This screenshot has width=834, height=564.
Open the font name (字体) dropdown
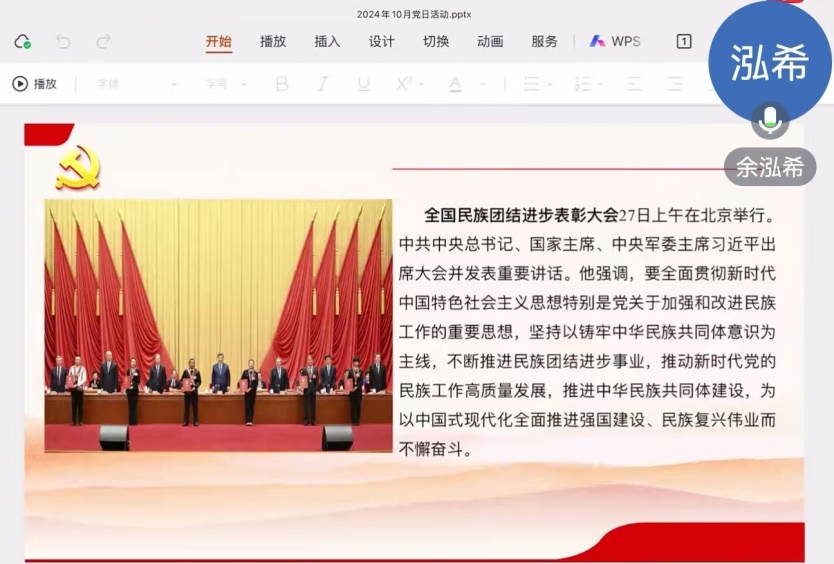point(136,84)
